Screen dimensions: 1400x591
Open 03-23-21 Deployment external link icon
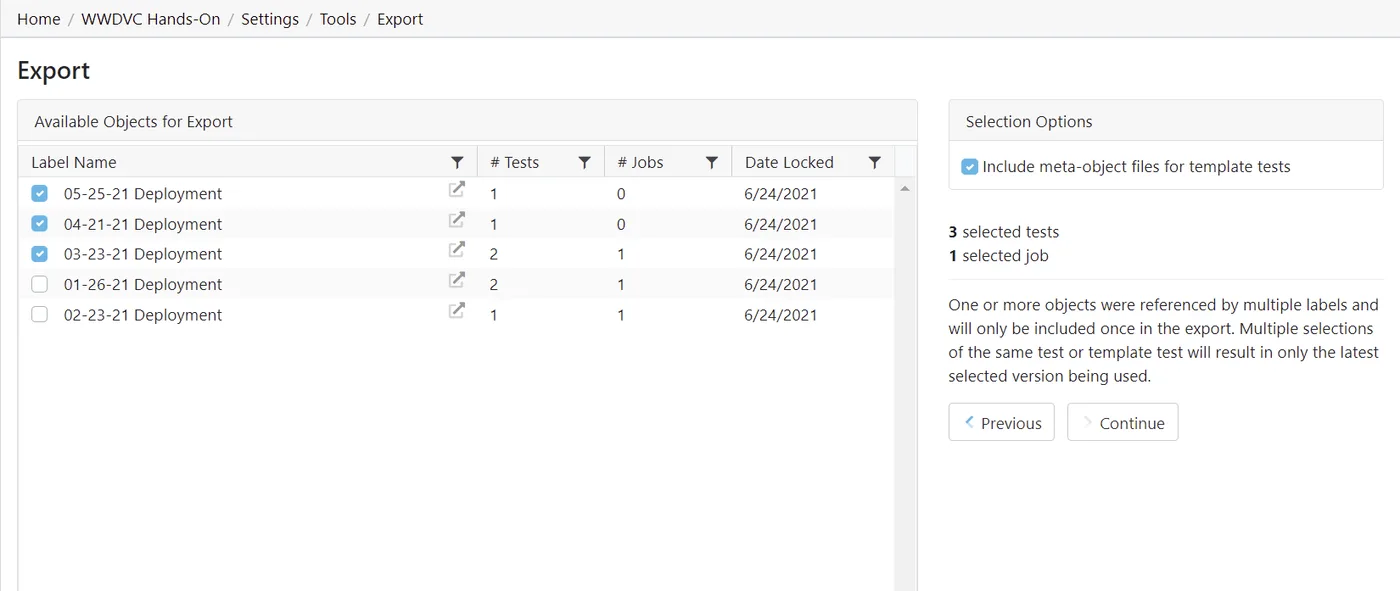tap(457, 249)
